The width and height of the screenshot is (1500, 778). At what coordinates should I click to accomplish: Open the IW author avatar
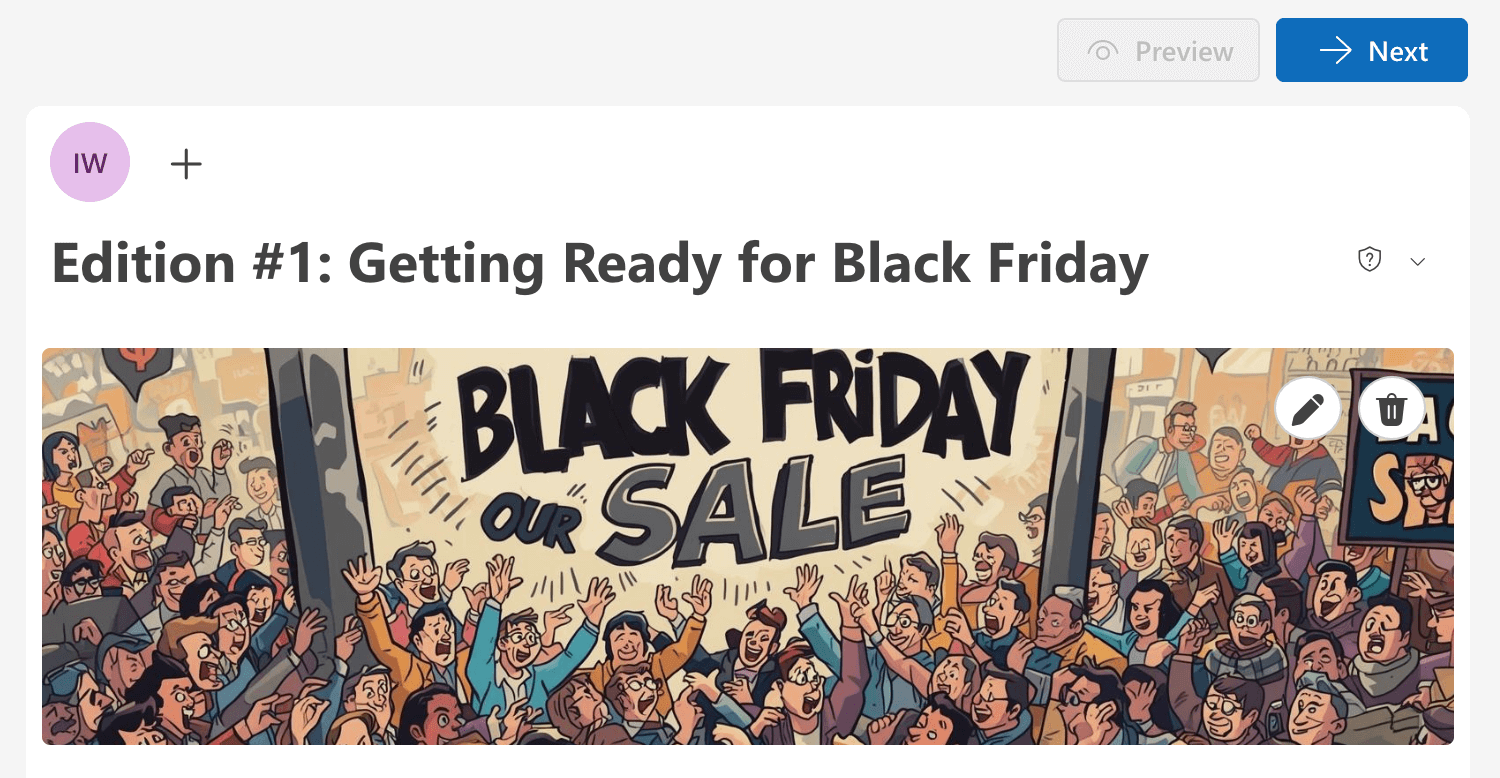[90, 162]
